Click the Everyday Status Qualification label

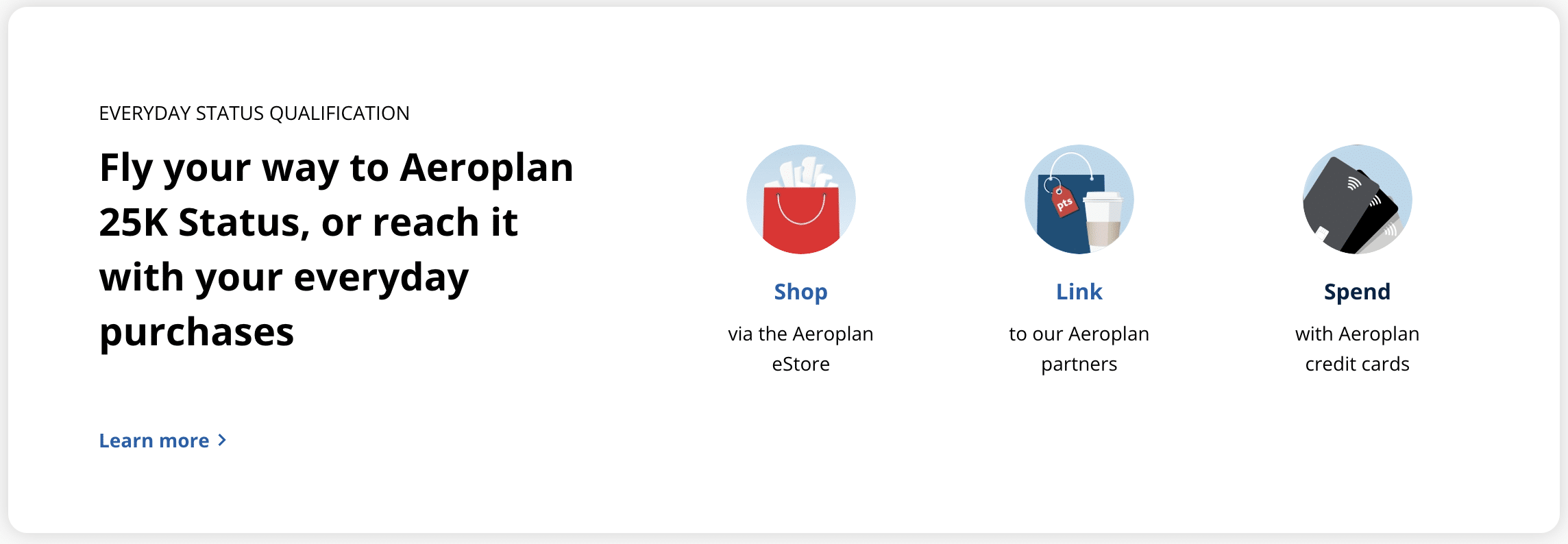pos(254,113)
